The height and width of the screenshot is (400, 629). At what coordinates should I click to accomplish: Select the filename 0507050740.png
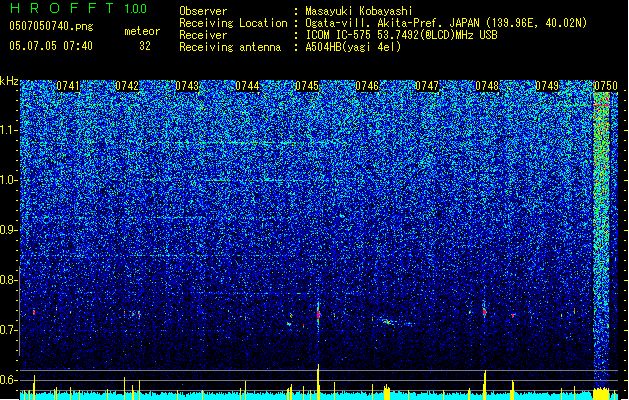[x=51, y=27]
